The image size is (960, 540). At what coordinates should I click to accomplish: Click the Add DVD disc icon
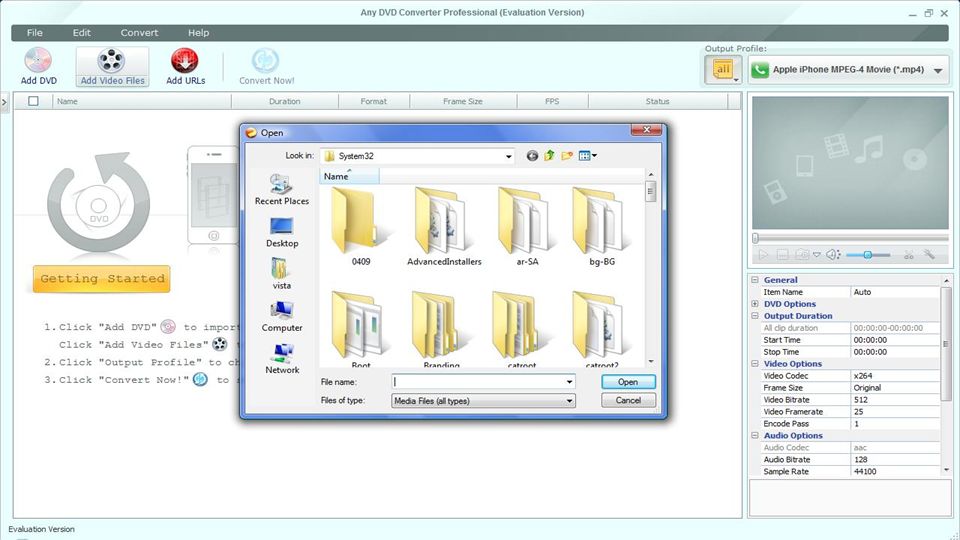click(x=38, y=60)
